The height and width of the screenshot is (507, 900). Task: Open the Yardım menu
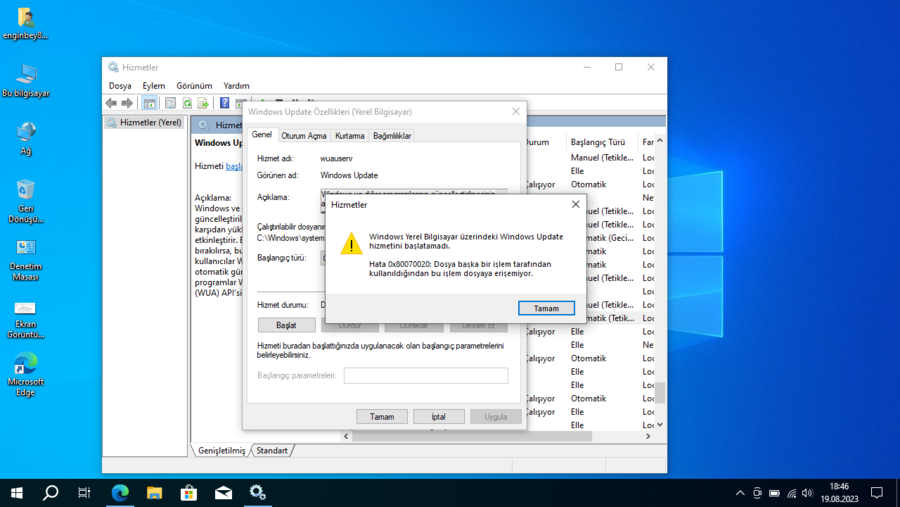point(236,86)
